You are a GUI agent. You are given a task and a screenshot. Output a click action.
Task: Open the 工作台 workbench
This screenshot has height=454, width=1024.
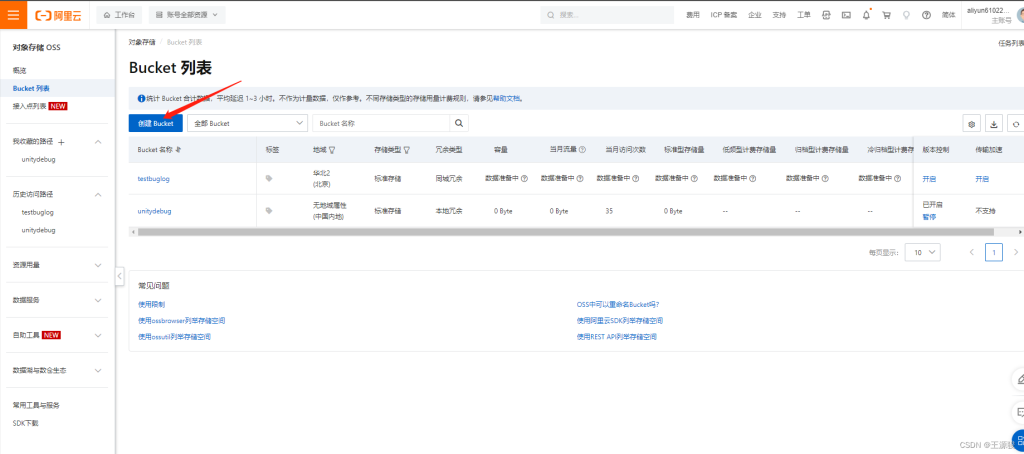coord(119,14)
